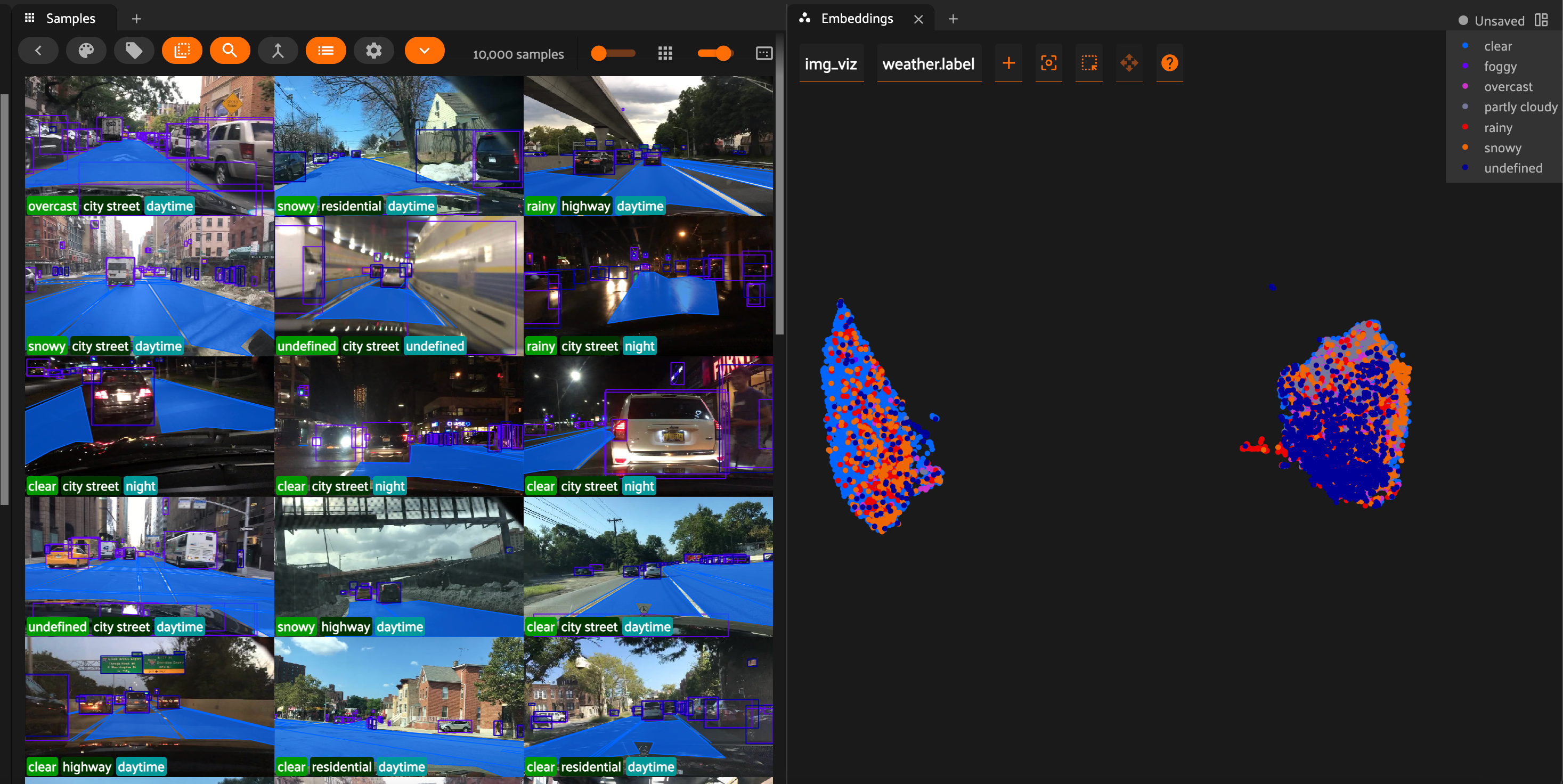Open the color scheme palette icon

click(x=86, y=51)
